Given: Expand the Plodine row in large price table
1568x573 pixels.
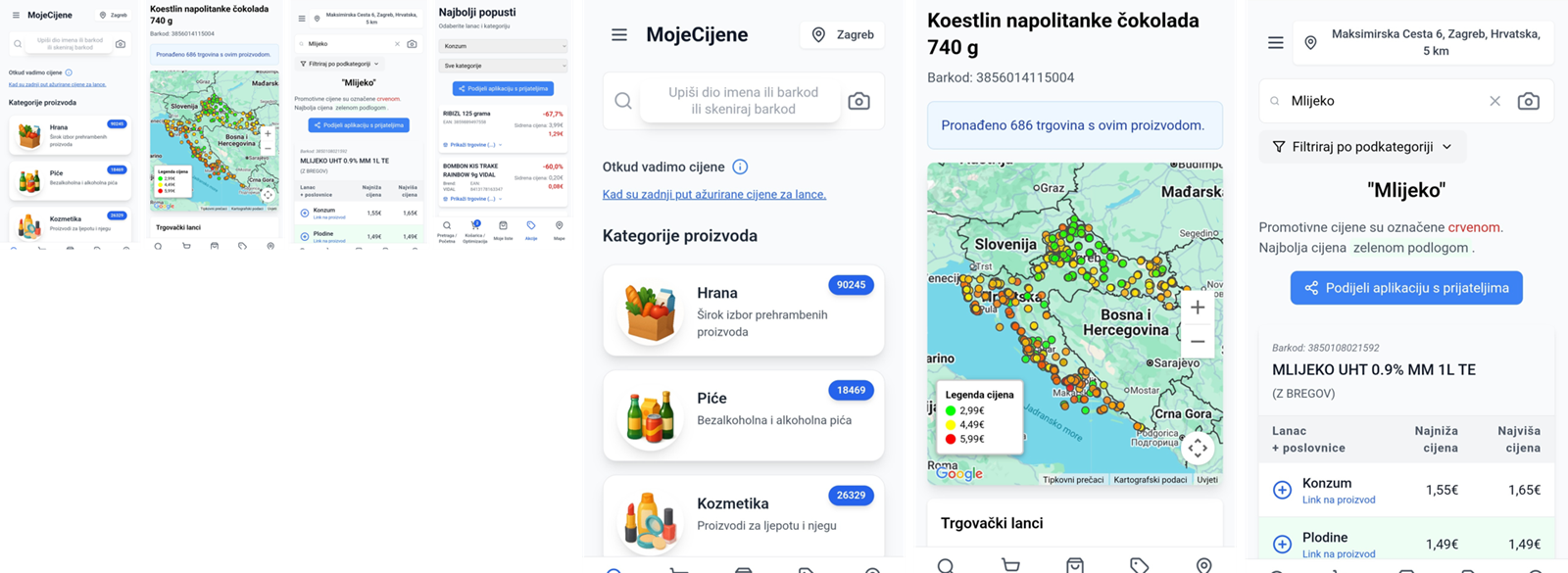Looking at the screenshot, I should click(x=1282, y=545).
